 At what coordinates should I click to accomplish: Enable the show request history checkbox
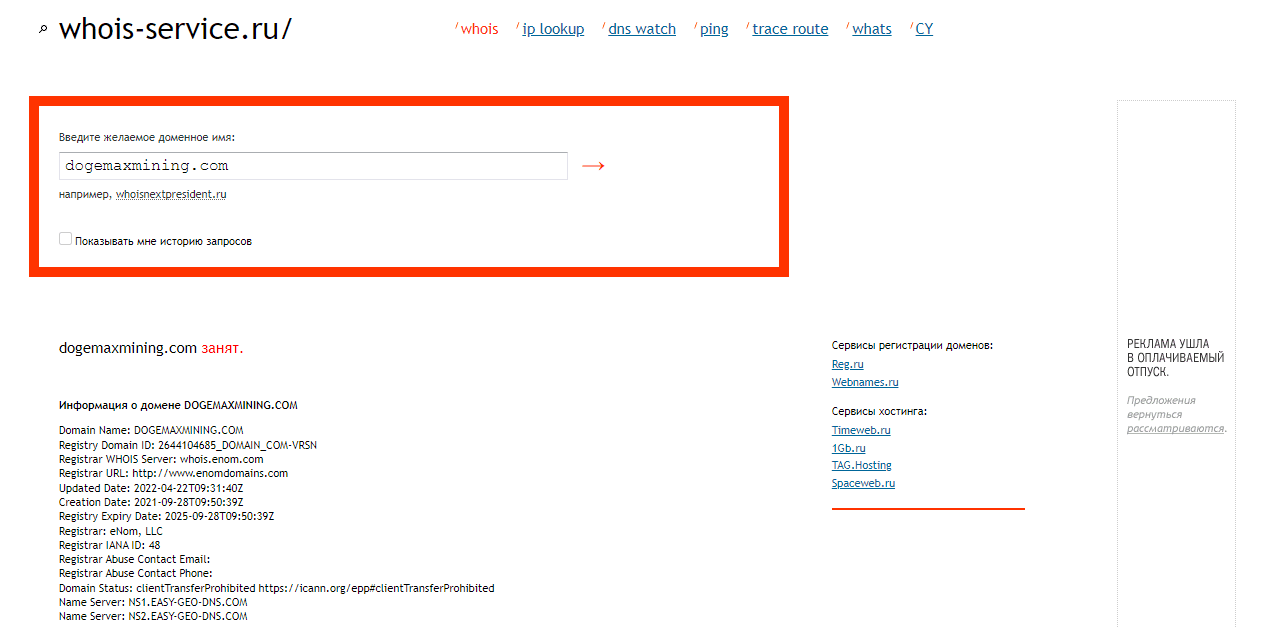click(66, 239)
